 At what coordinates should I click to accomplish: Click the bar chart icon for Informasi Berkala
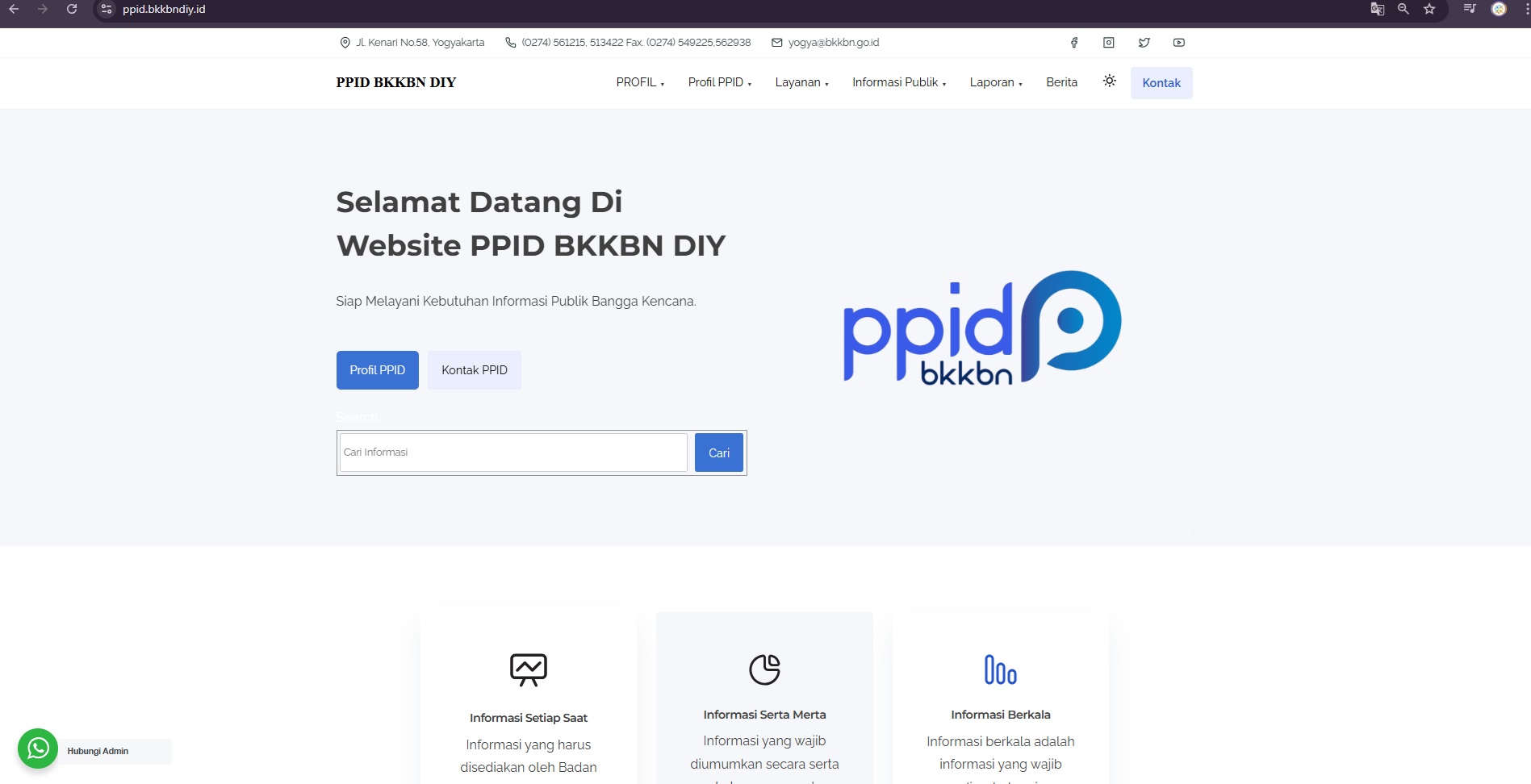[1001, 669]
